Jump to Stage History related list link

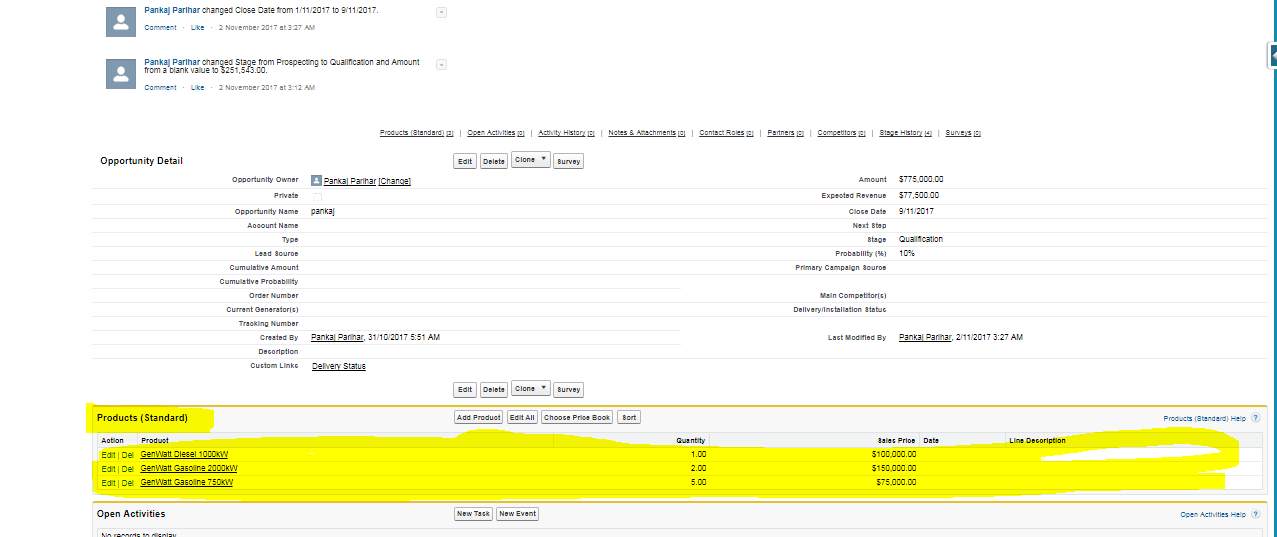(x=906, y=133)
